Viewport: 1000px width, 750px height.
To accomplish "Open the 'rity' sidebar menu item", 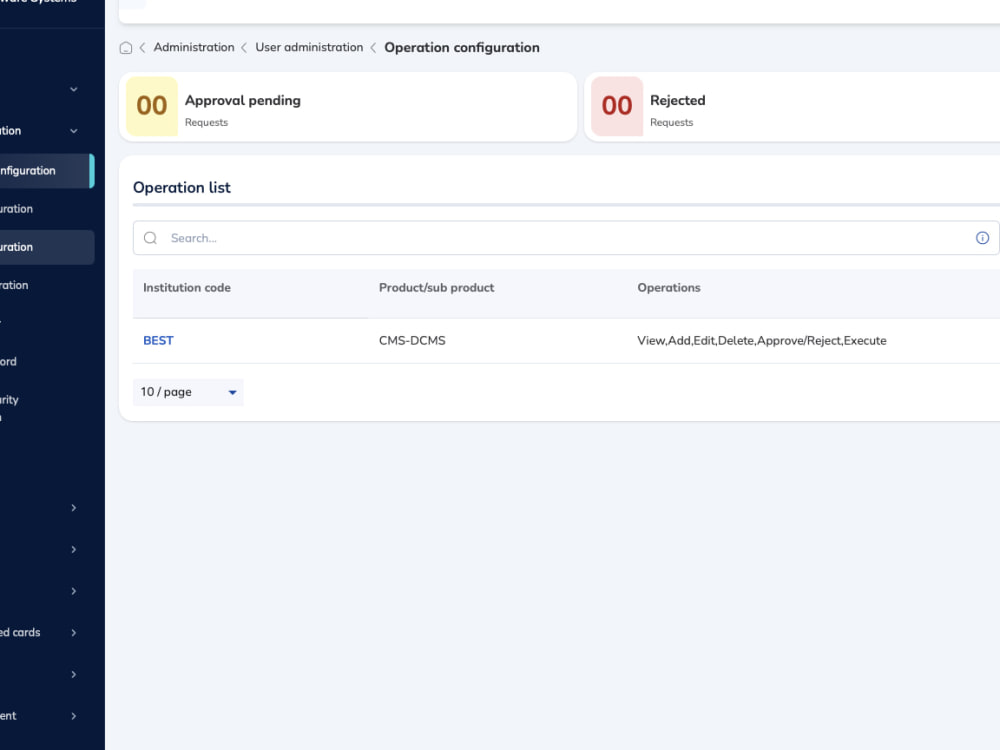I will click(x=10, y=400).
